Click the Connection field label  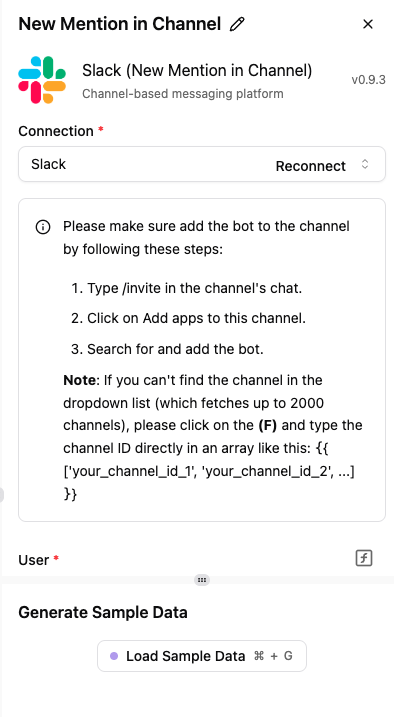click(56, 131)
